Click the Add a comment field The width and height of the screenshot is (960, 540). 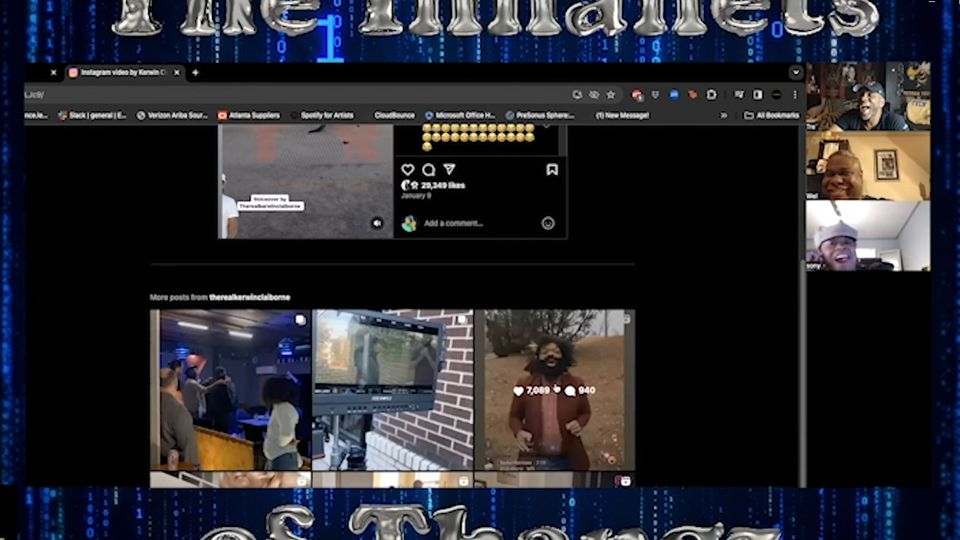(x=453, y=223)
